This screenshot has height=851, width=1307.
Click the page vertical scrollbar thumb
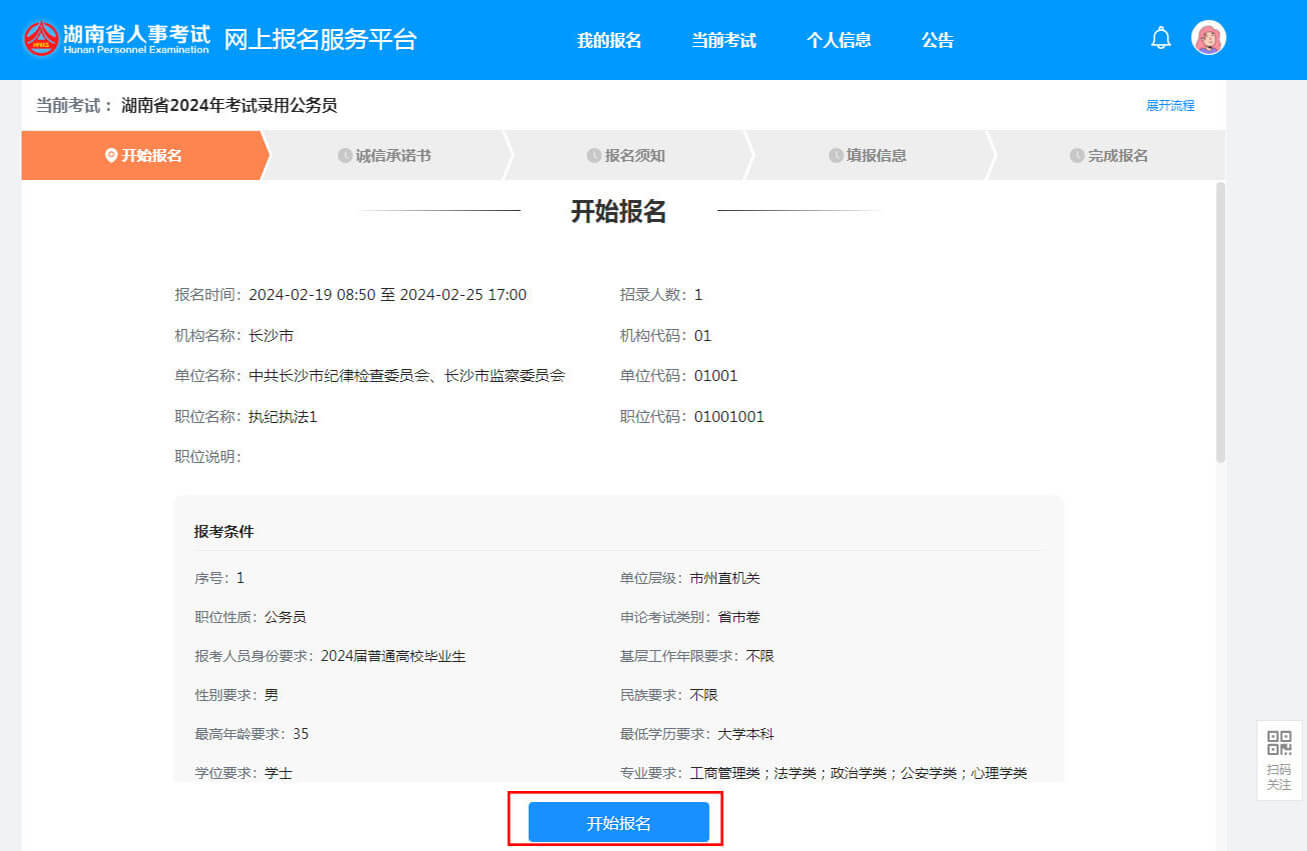(x=1220, y=322)
